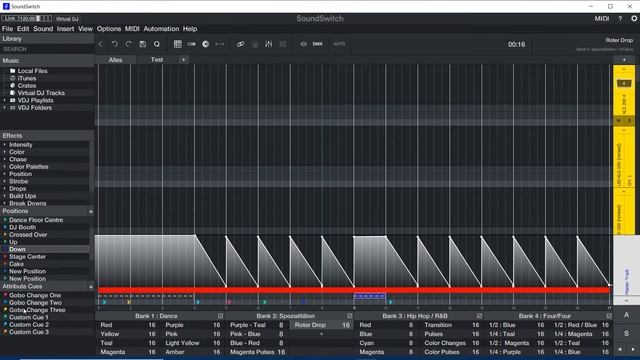Click the mixer sliders icon
The height and width of the screenshot is (360, 640).
click(x=269, y=44)
